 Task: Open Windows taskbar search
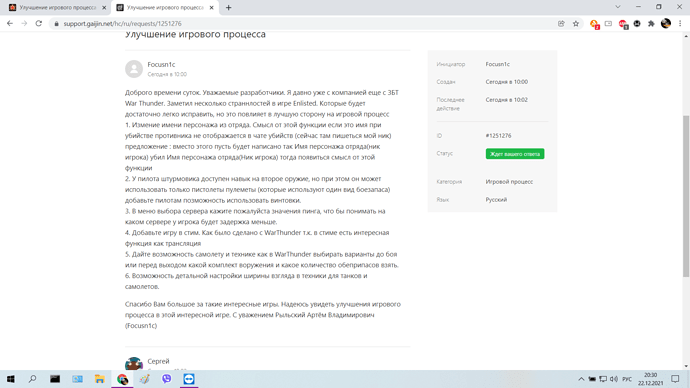coord(33,379)
